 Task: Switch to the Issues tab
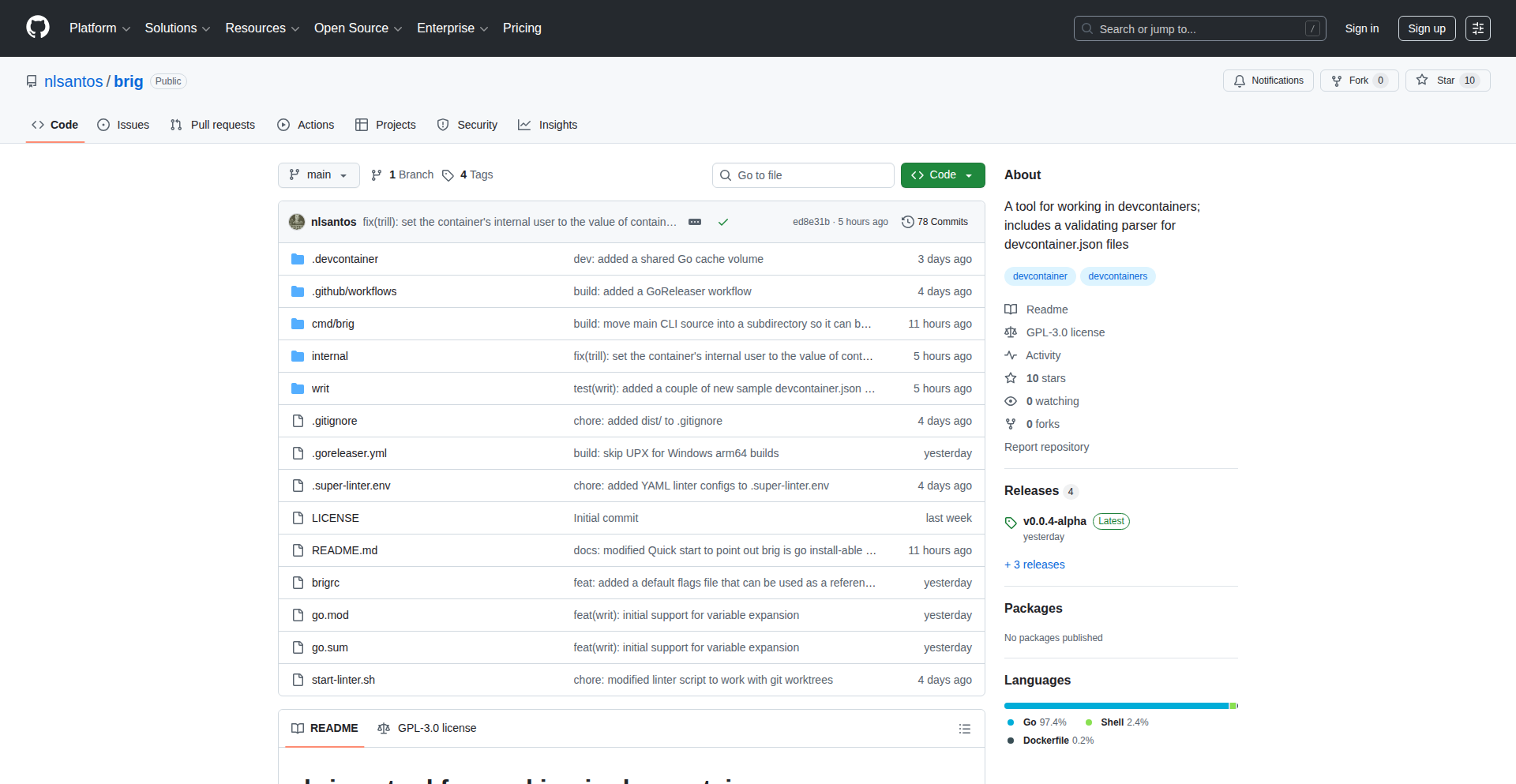click(x=123, y=125)
